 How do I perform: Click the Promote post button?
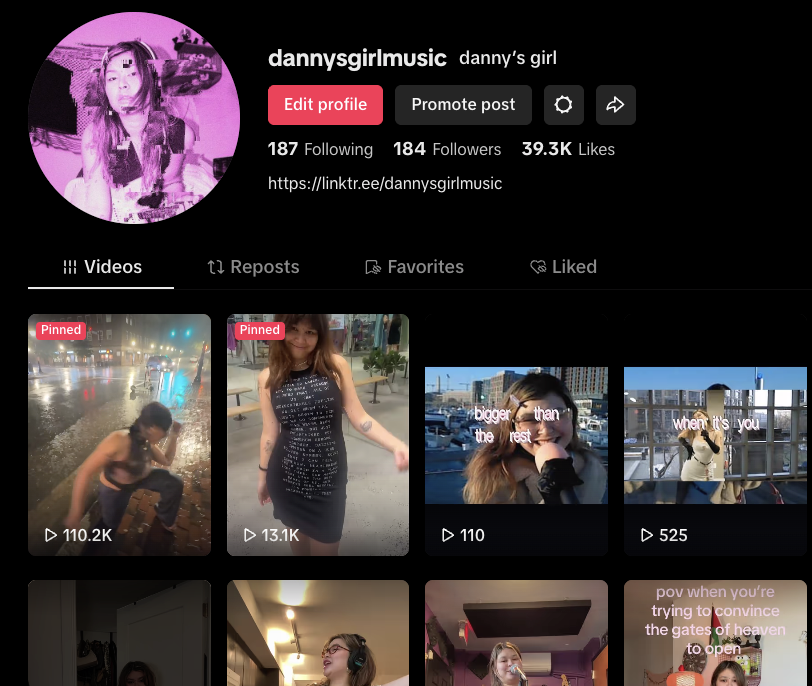[463, 104]
